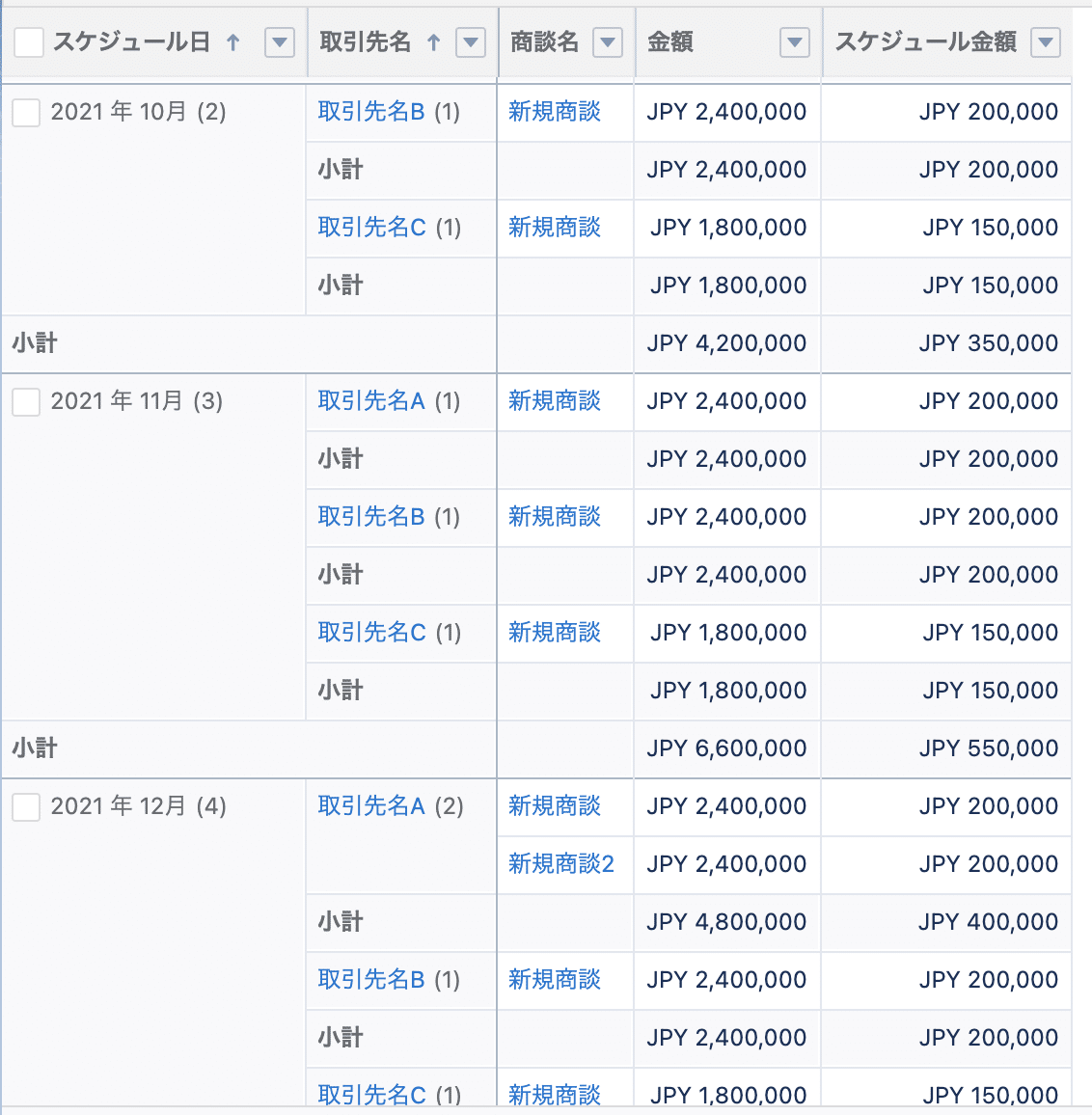
Task: Open 商談名 column dropdown menu
Action: click(x=608, y=42)
